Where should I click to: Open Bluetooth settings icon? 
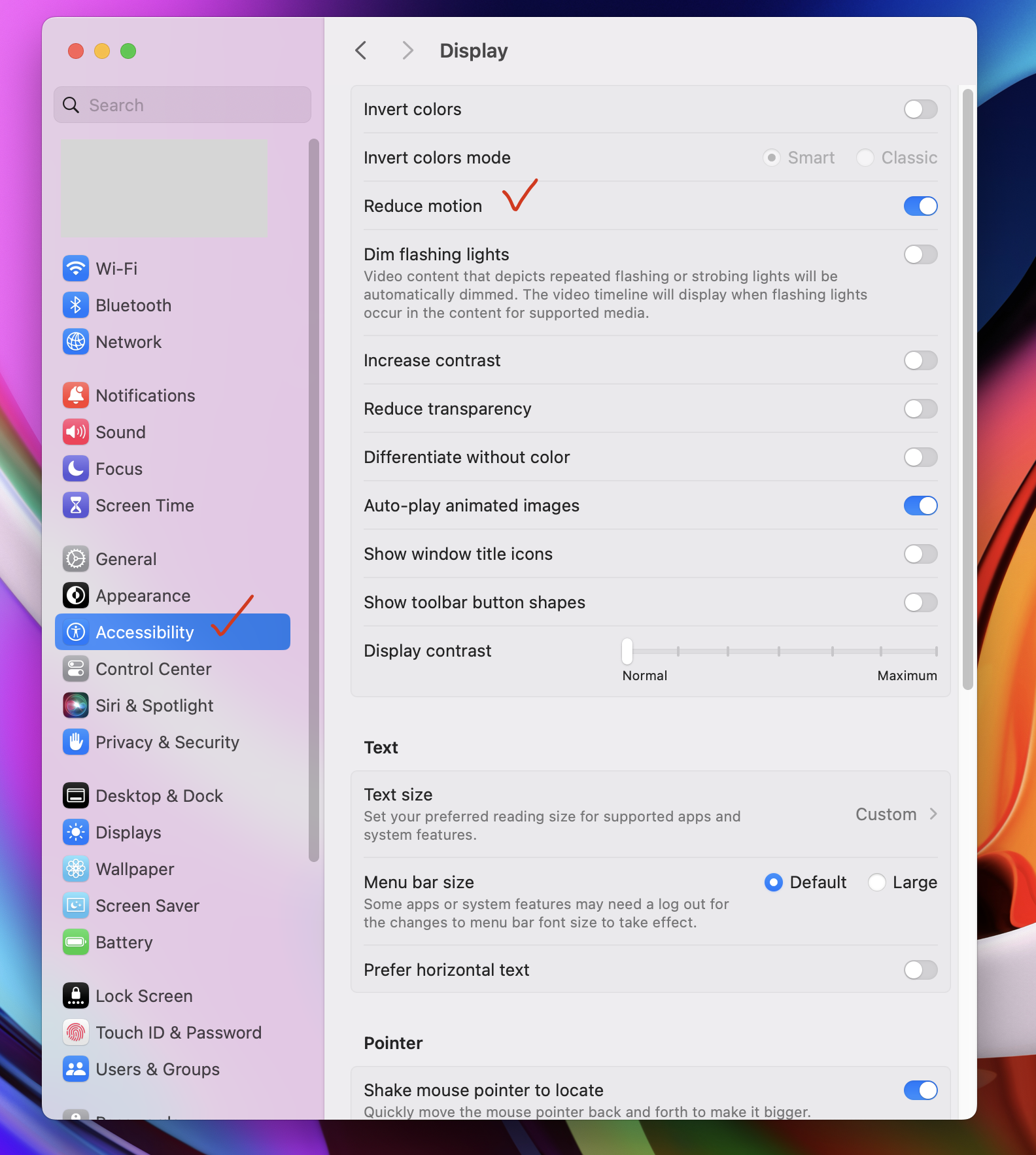[x=76, y=305]
